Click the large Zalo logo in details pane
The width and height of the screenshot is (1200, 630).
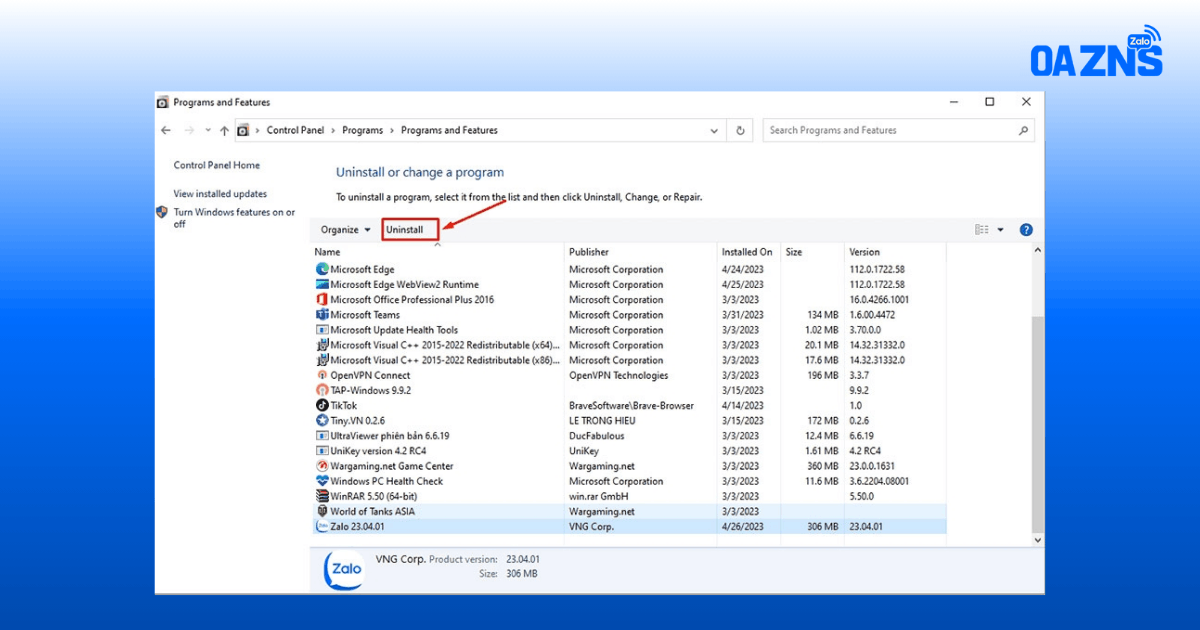click(x=344, y=568)
